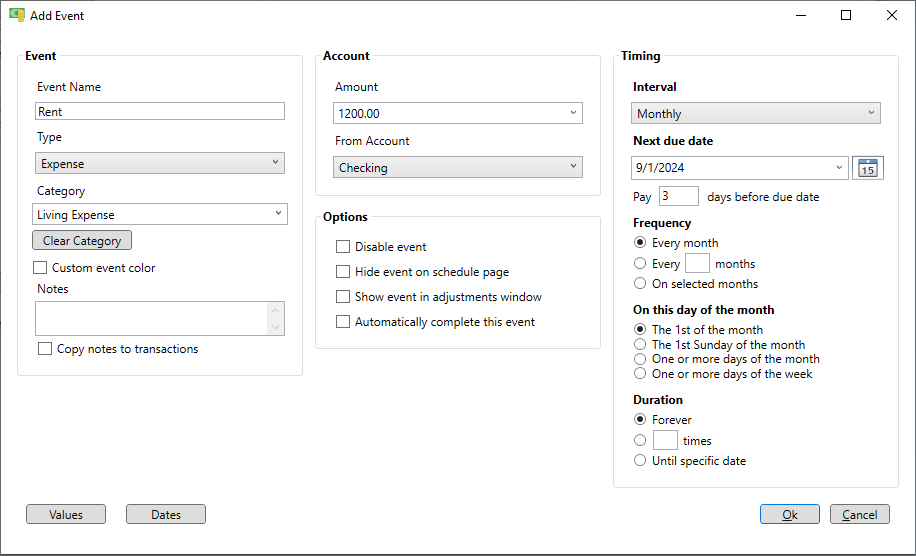This screenshot has height=556, width=916.
Task: Enable Custom event color checkbox
Action: click(x=40, y=268)
